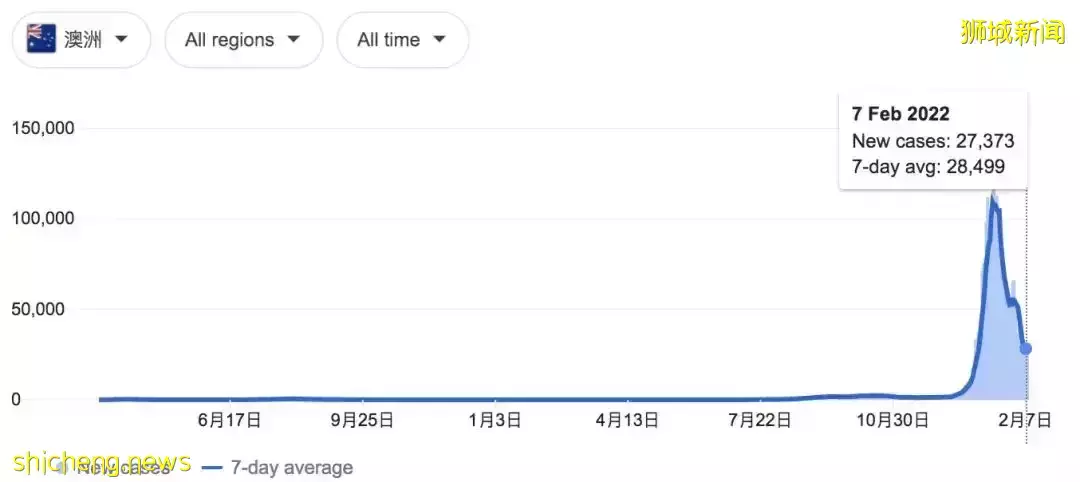
Task: Click the peak of the case curve
Action: click(x=993, y=201)
